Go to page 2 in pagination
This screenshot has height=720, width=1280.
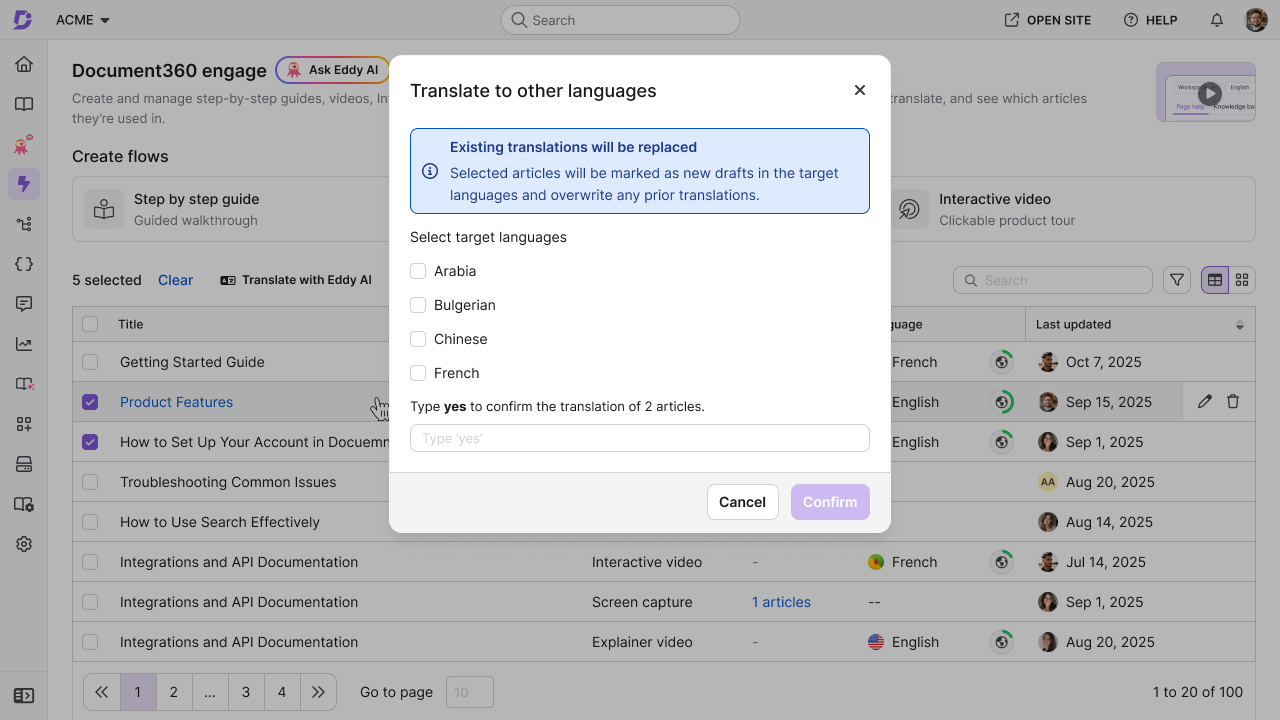pos(174,692)
